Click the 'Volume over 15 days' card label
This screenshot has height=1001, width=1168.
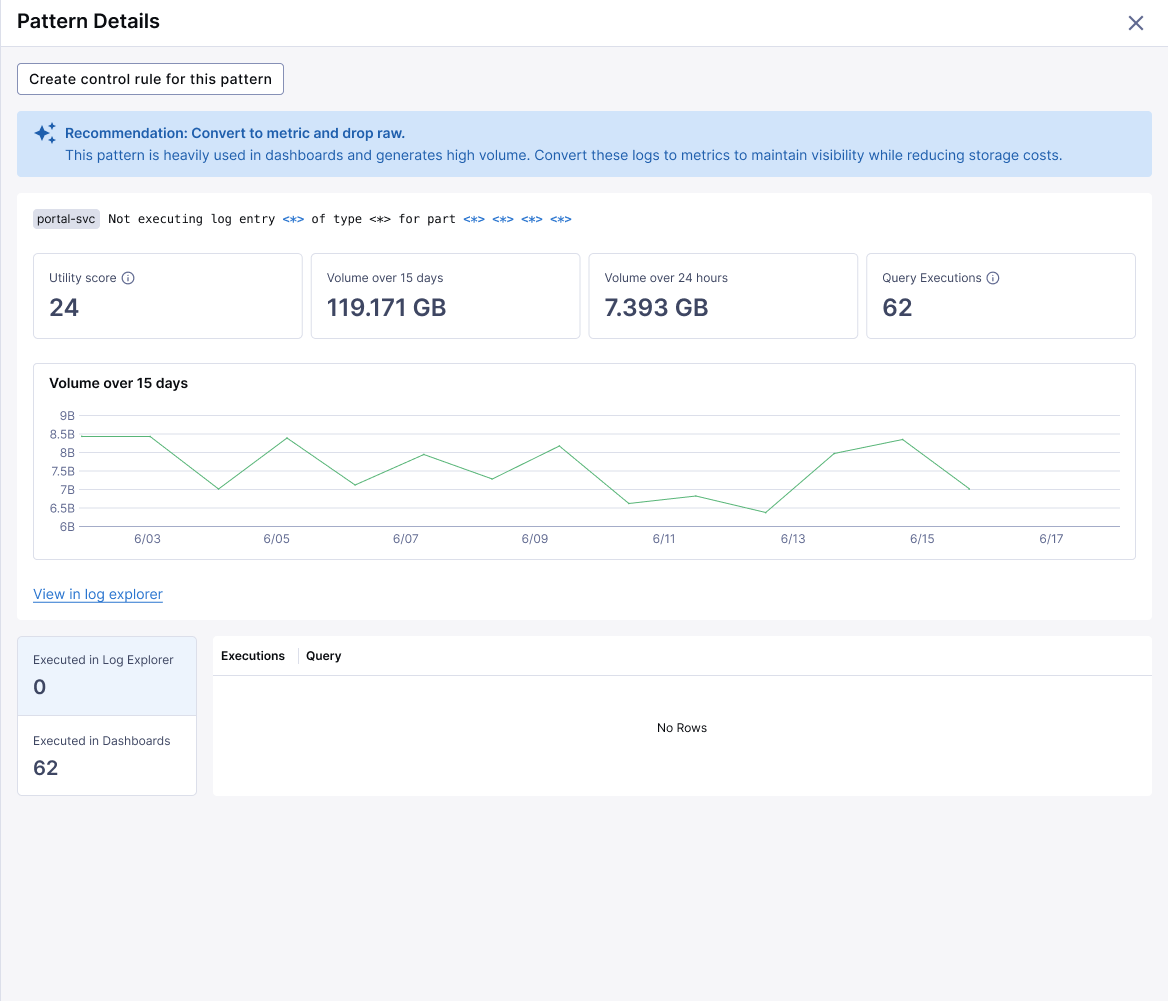pyautogui.click(x=385, y=278)
